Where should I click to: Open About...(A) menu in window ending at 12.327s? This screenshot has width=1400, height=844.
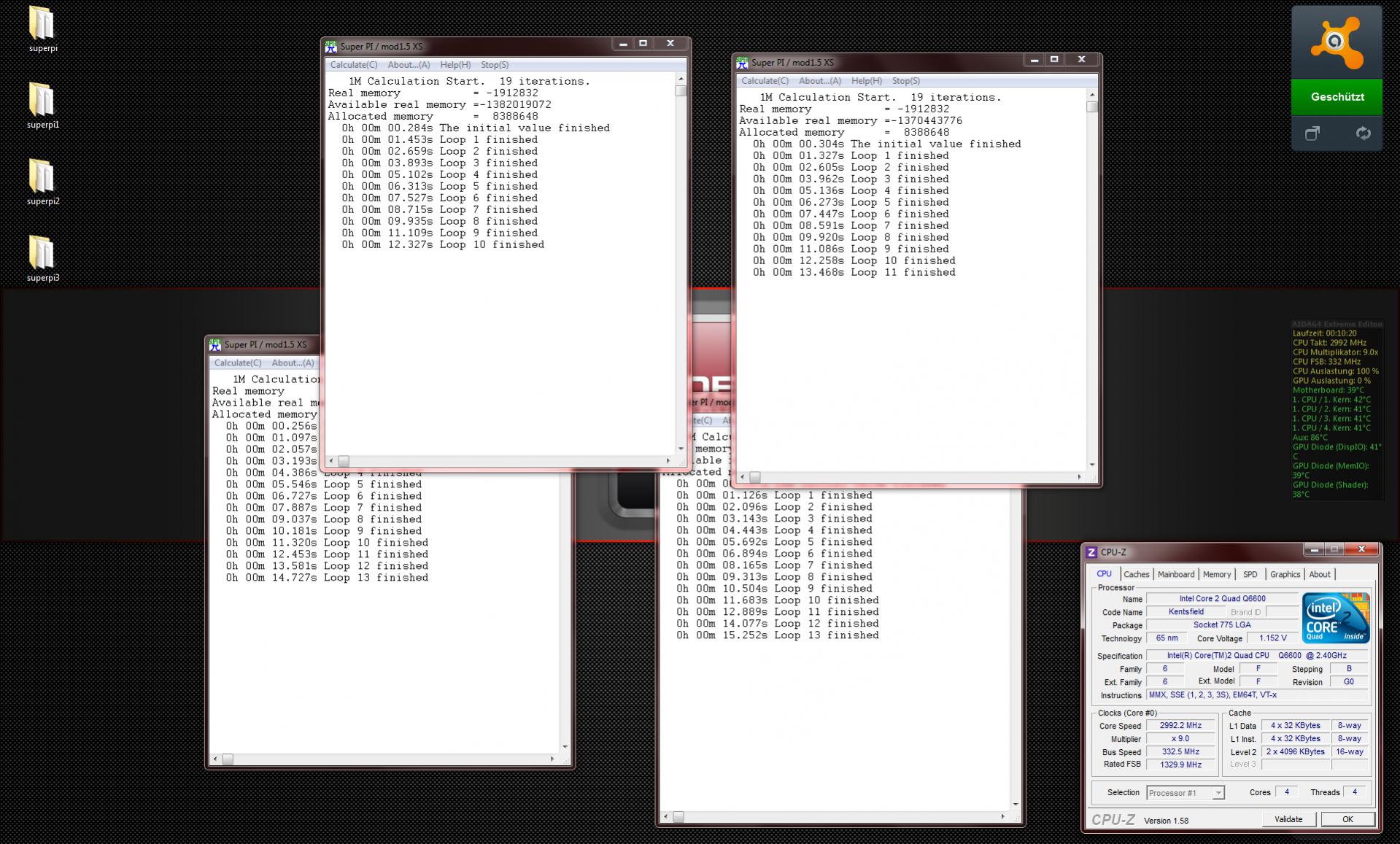(409, 65)
